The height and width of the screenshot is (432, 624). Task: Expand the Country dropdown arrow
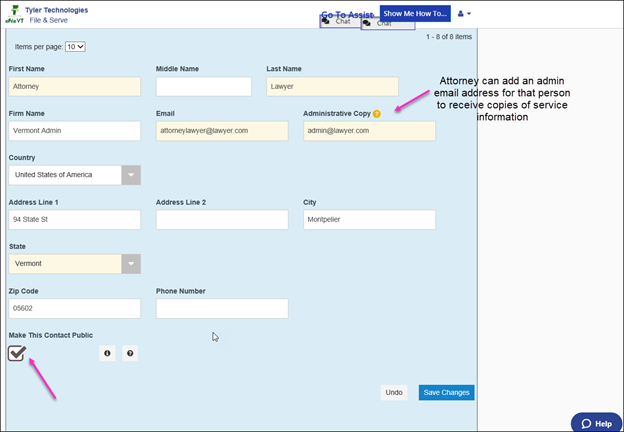click(131, 175)
